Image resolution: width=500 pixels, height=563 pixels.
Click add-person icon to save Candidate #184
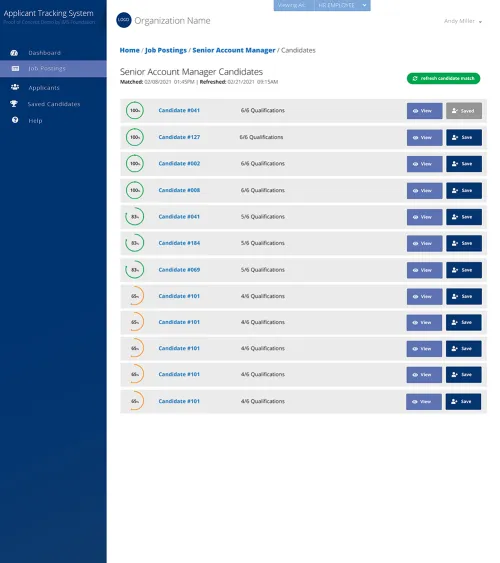click(x=455, y=243)
